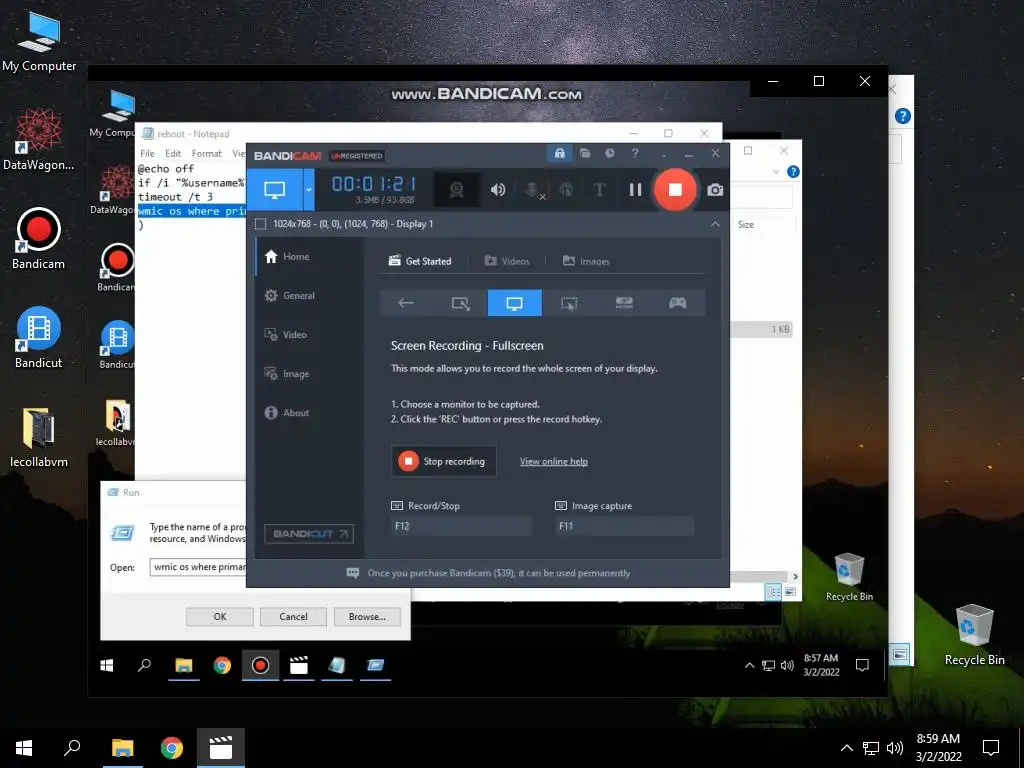Click Browse... in the Run dialog
This screenshot has width=1024, height=768.
tap(367, 616)
